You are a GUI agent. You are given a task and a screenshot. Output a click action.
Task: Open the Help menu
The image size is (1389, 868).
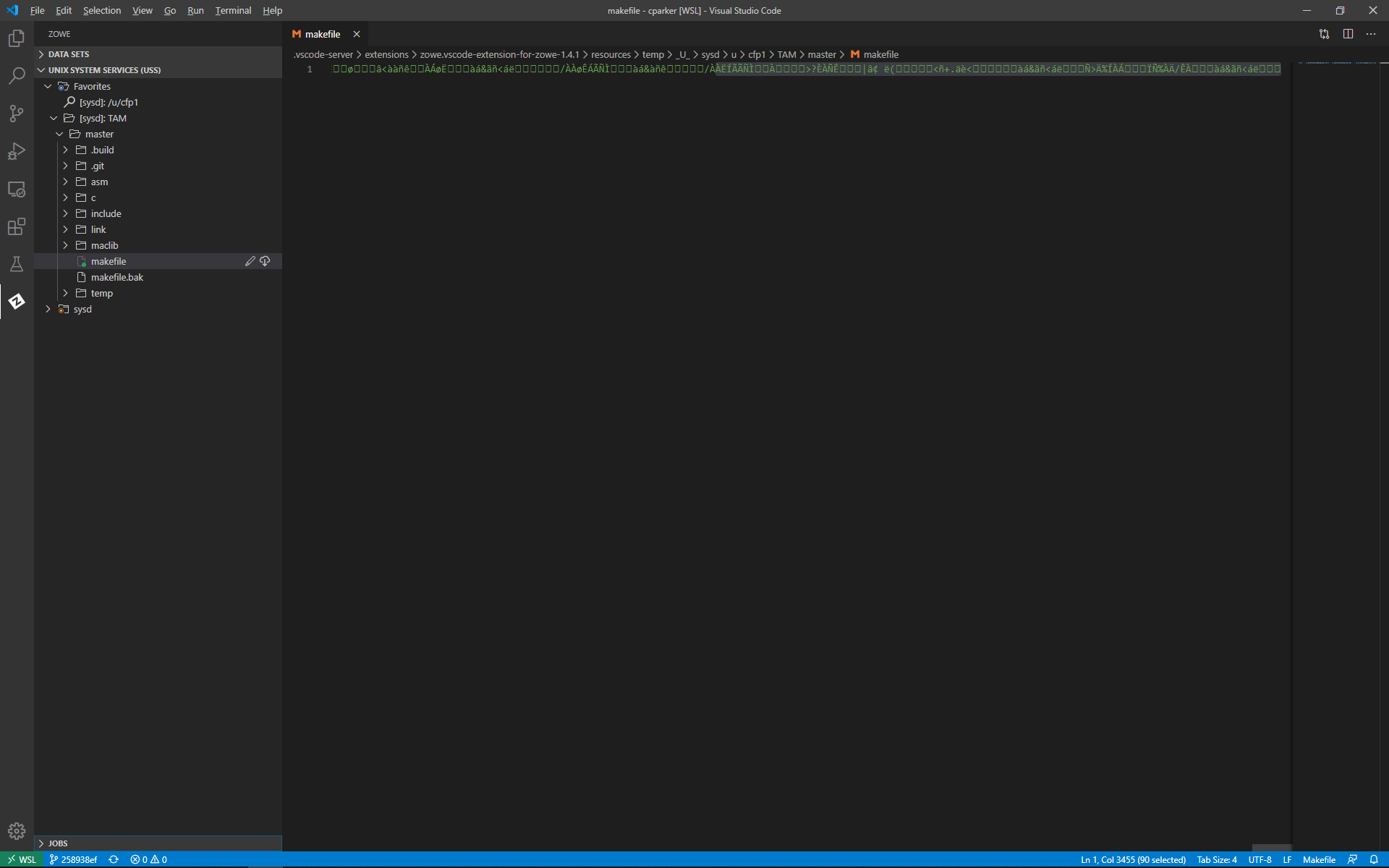click(x=272, y=10)
